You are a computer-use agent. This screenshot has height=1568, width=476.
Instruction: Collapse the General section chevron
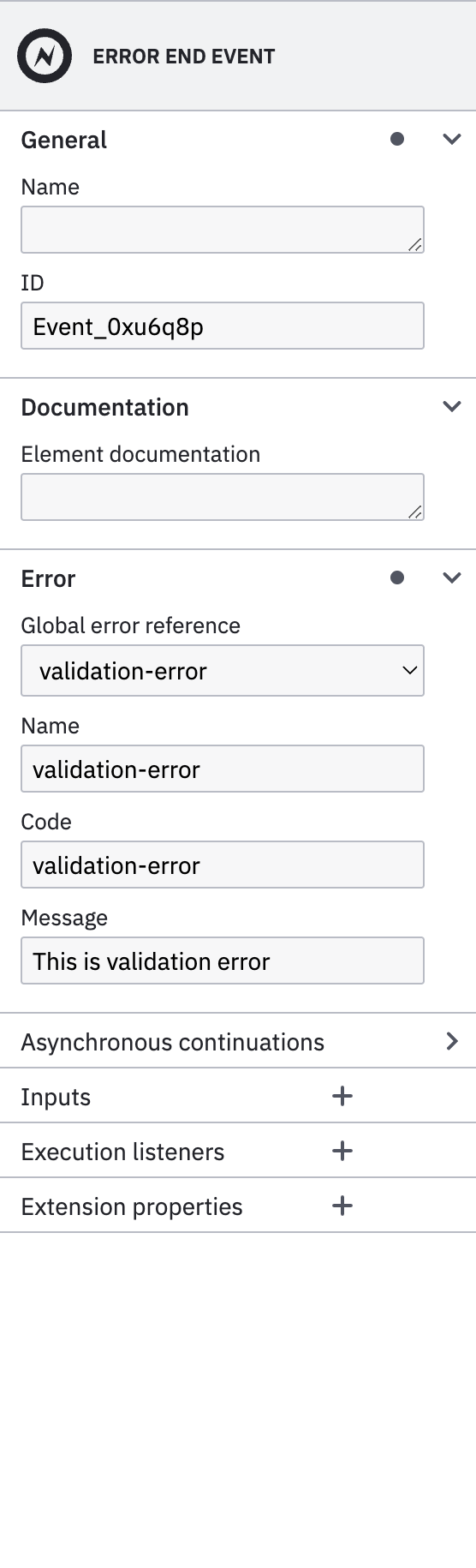pos(452,139)
